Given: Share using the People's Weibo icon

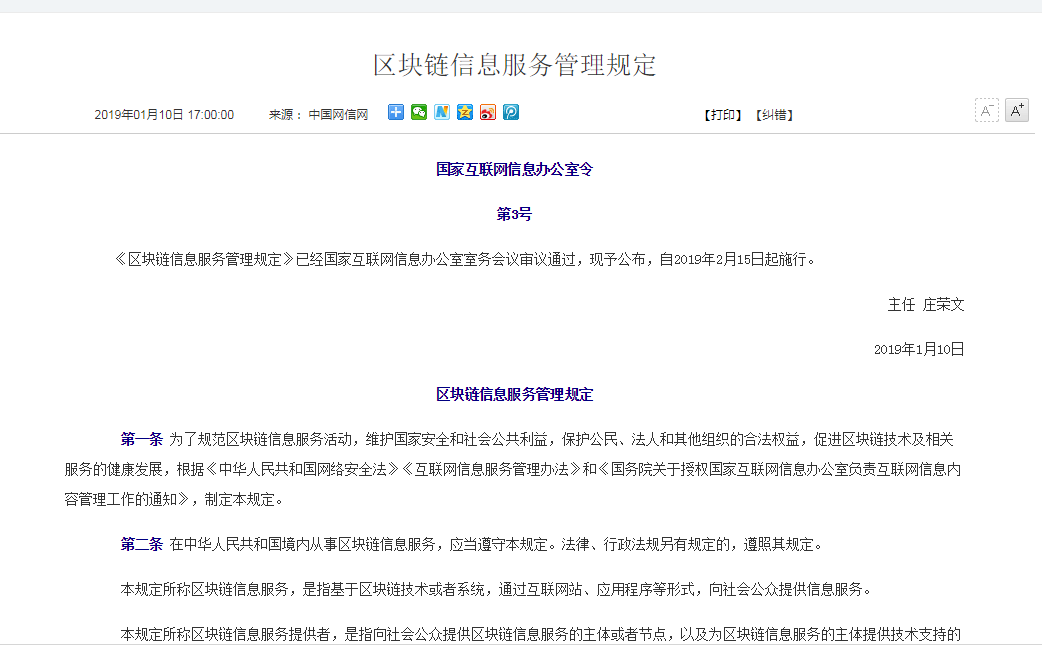Looking at the screenshot, I should click(511, 113).
